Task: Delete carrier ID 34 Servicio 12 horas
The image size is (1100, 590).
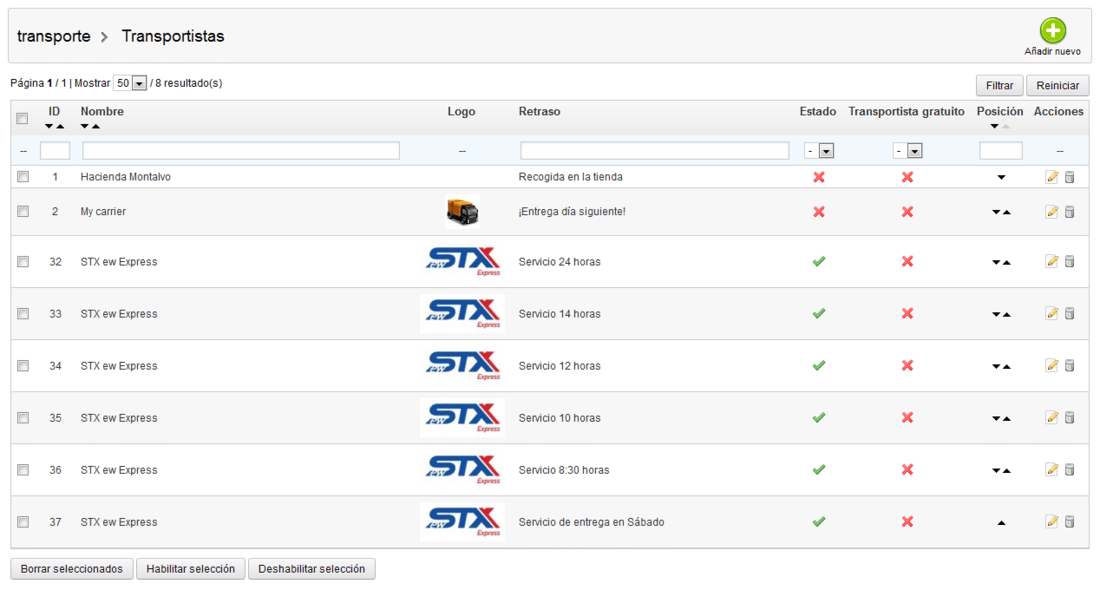Action: click(x=1069, y=365)
